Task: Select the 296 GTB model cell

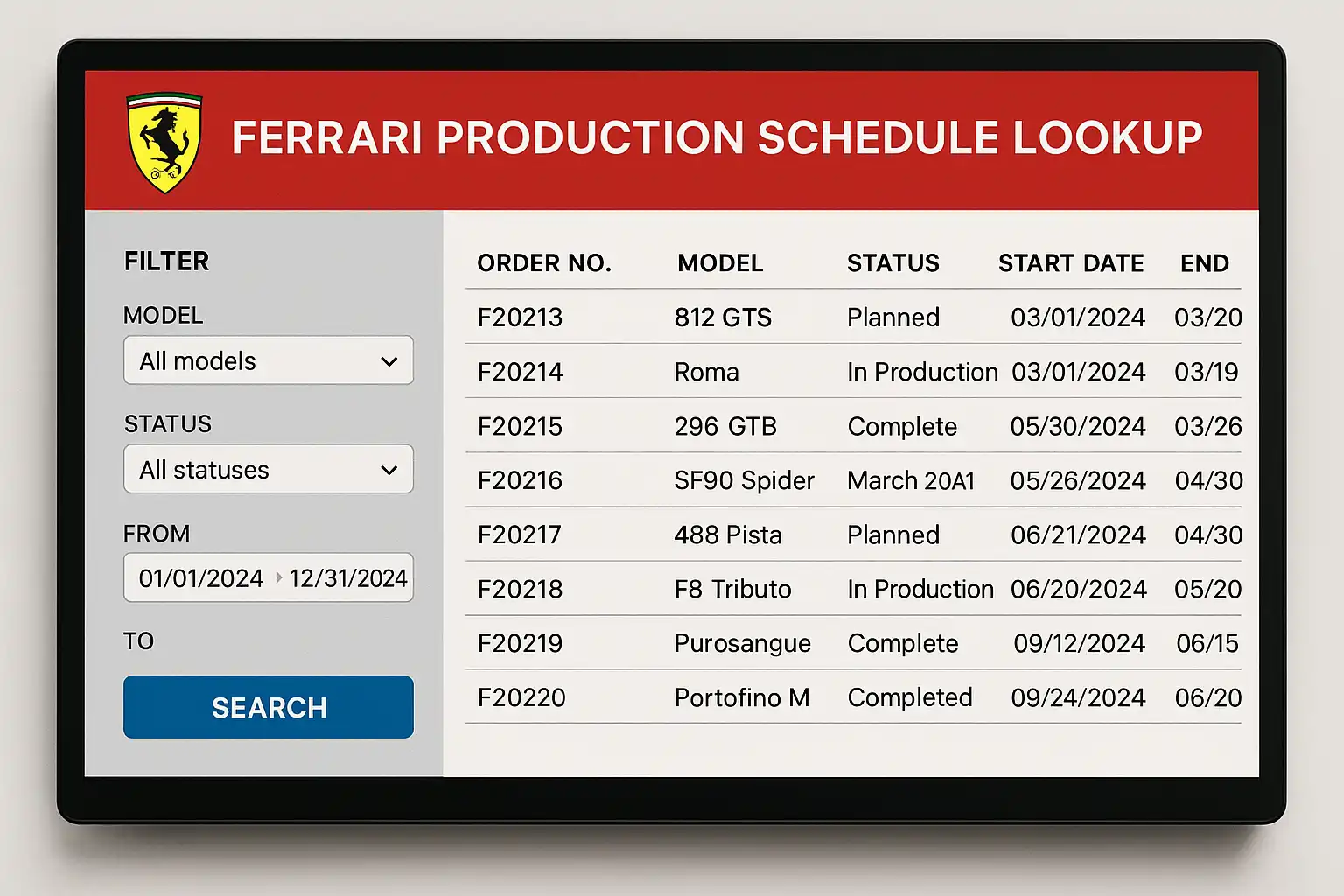Action: tap(724, 426)
